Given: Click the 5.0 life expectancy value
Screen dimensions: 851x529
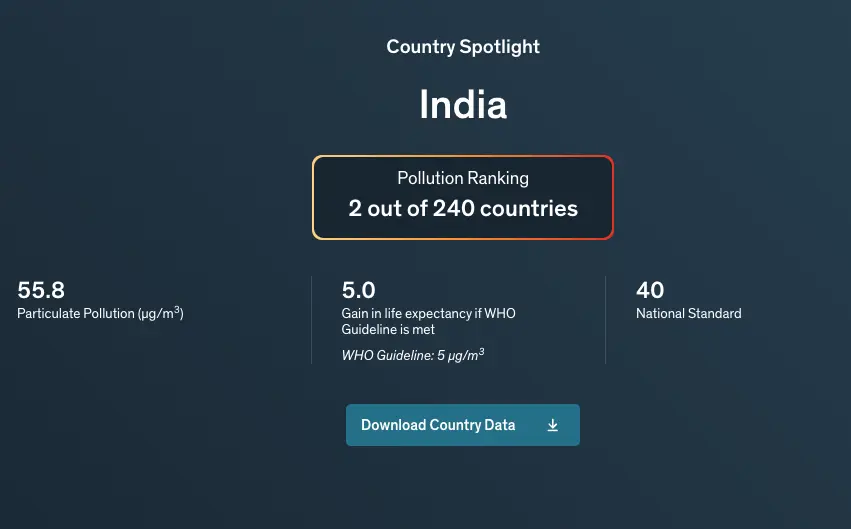Looking at the screenshot, I should click(358, 290).
